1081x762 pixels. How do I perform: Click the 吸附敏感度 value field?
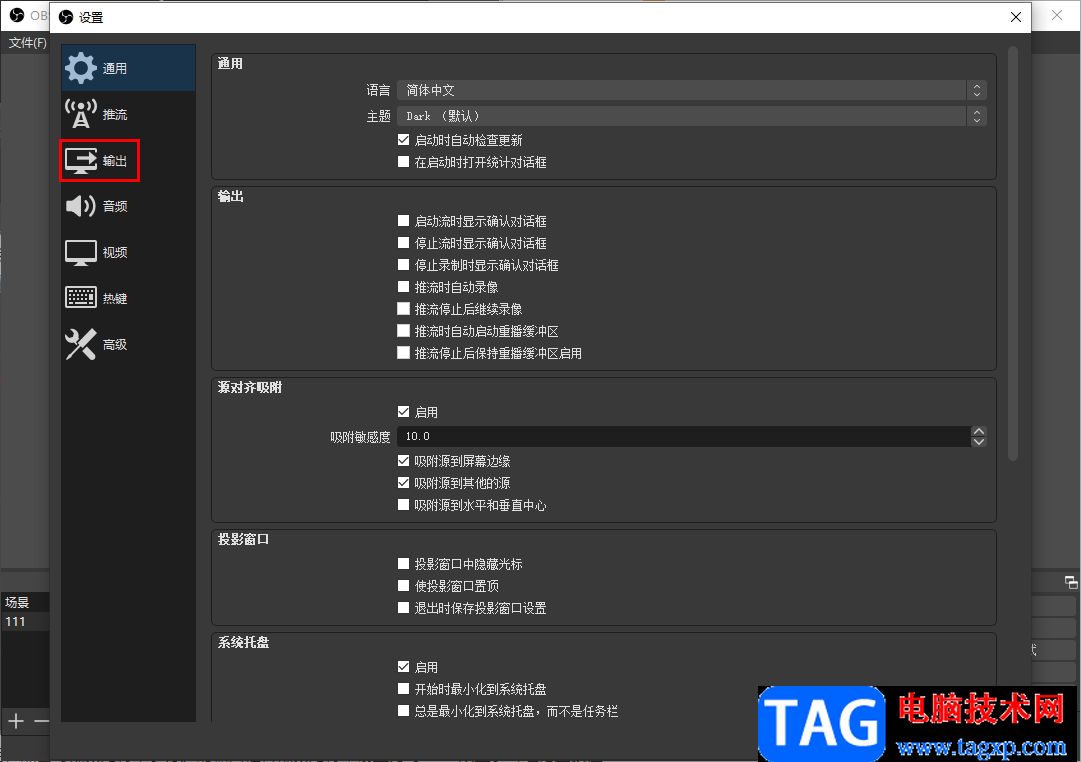coord(684,437)
